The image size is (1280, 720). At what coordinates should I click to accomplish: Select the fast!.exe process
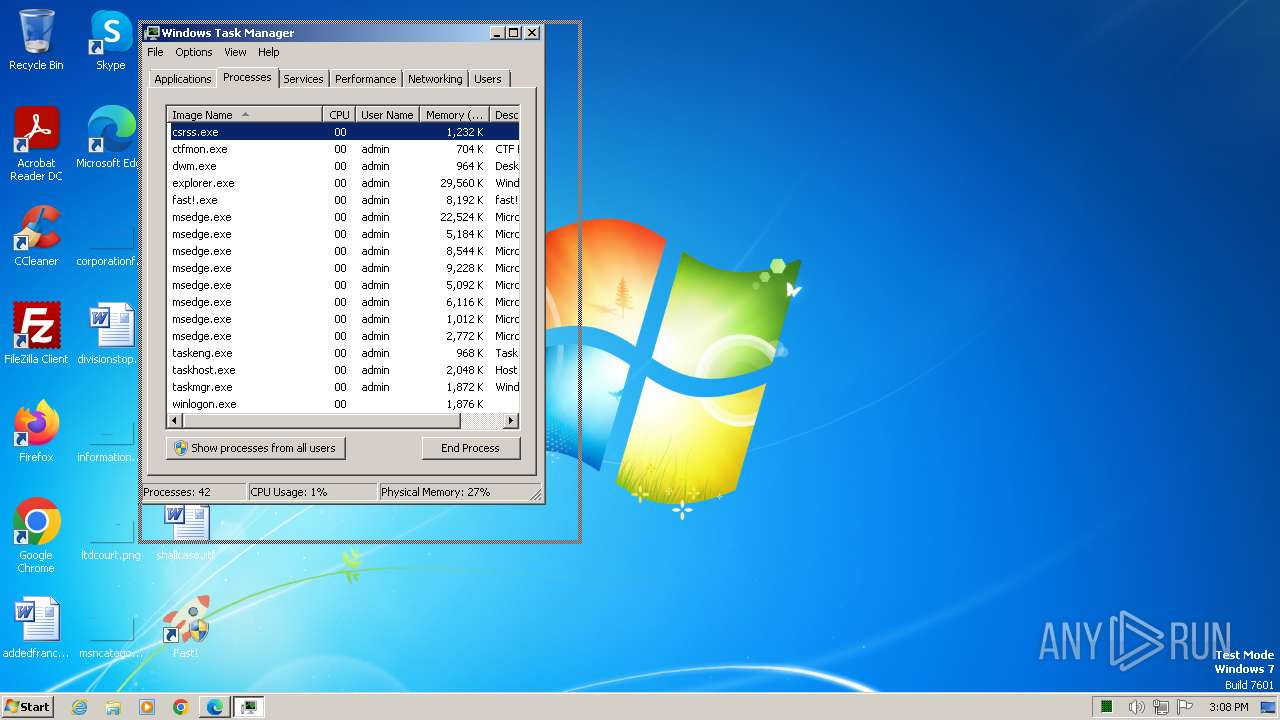pos(343,200)
